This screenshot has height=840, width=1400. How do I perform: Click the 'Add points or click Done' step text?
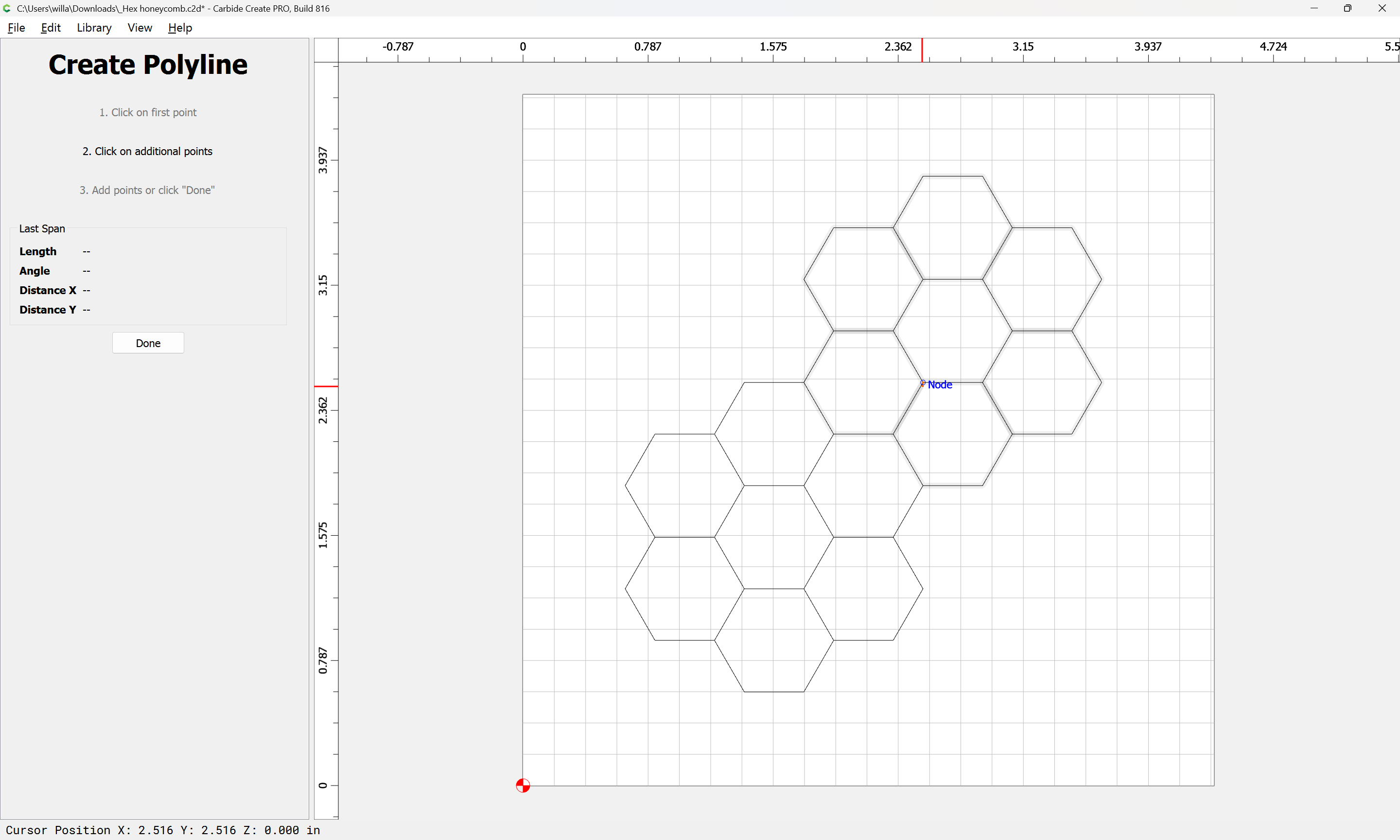[x=147, y=190]
